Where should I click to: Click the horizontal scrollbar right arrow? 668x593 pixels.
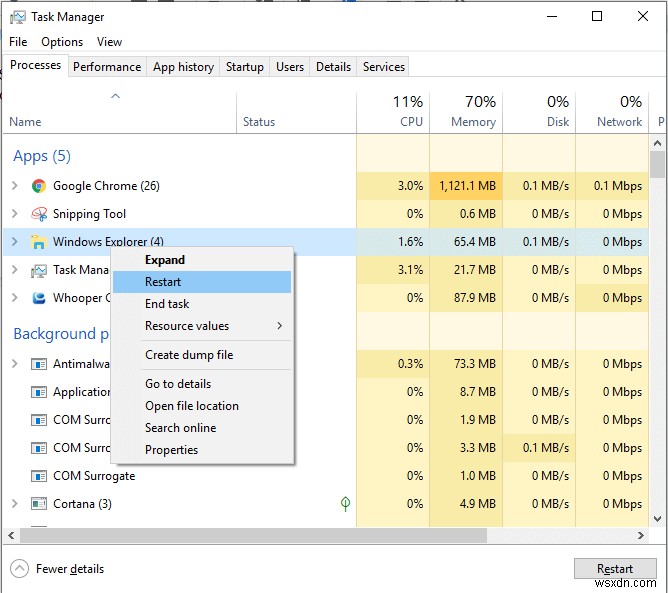(x=641, y=535)
